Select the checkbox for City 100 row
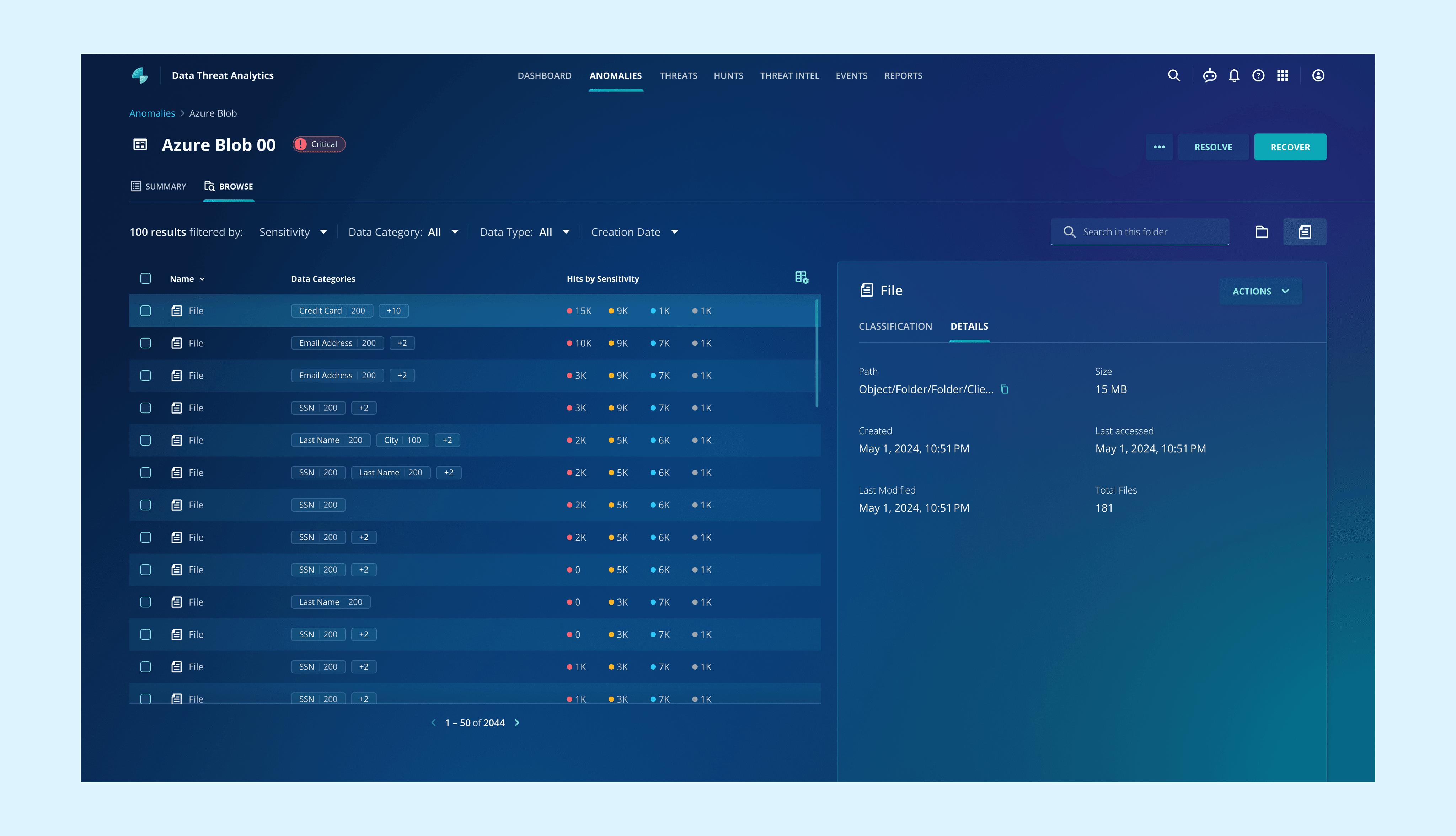The height and width of the screenshot is (836, 1456). [146, 440]
